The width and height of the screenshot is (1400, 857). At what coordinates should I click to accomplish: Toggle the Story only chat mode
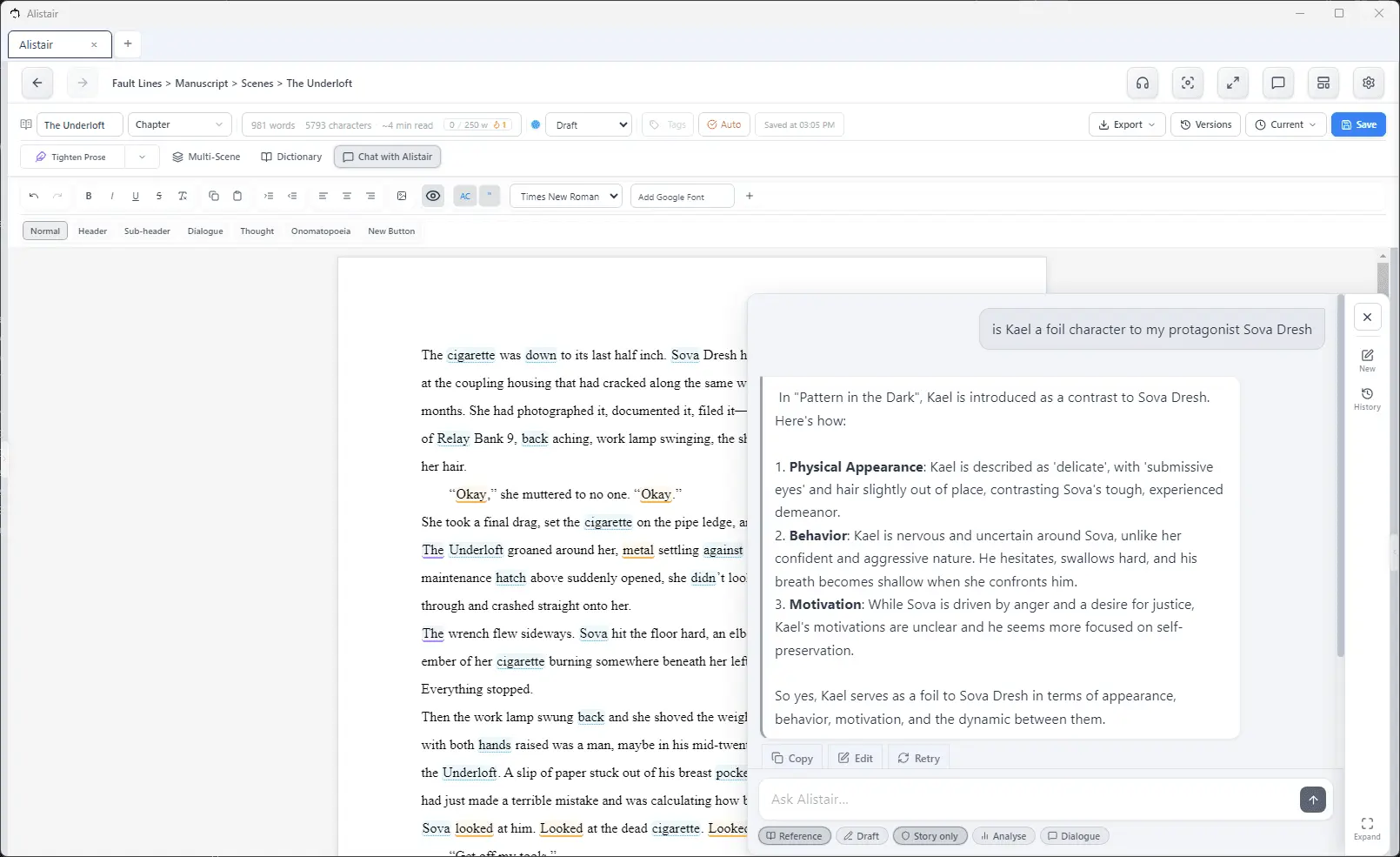coord(930,836)
